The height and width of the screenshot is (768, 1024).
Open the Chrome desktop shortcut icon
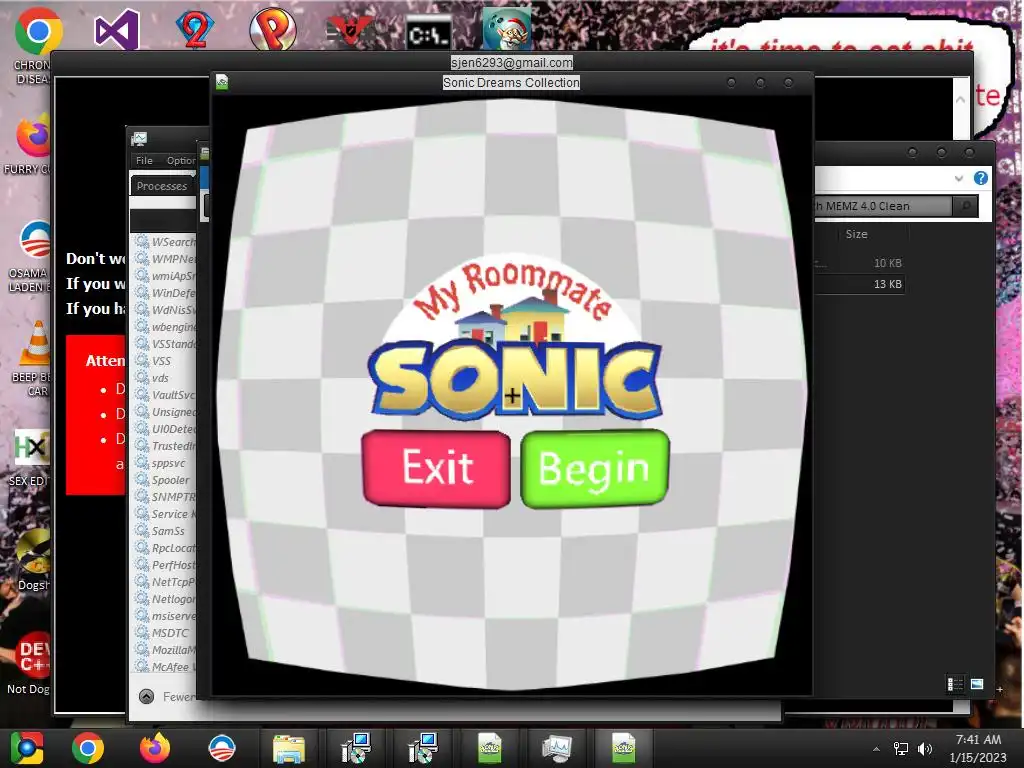coord(38,30)
